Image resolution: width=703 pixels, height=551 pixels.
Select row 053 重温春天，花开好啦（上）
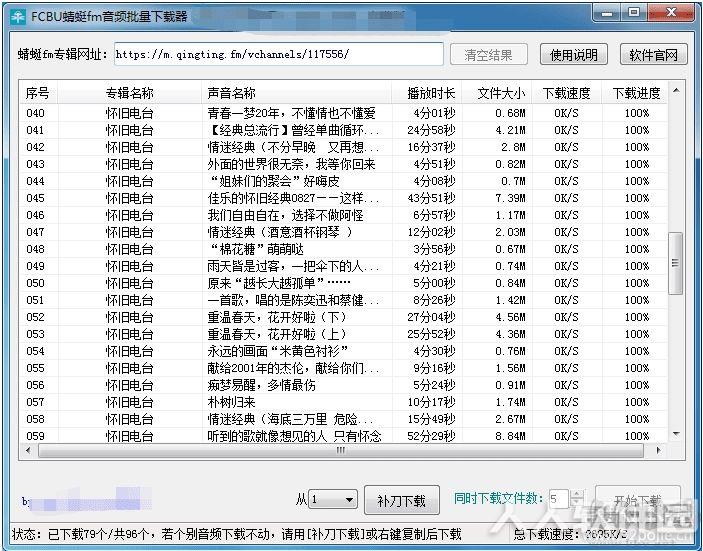(343, 334)
